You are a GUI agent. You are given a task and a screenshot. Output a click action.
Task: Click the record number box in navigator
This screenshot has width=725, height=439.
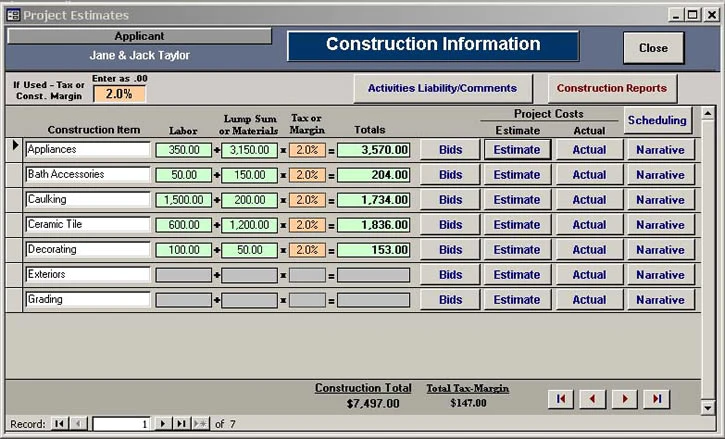click(122, 424)
